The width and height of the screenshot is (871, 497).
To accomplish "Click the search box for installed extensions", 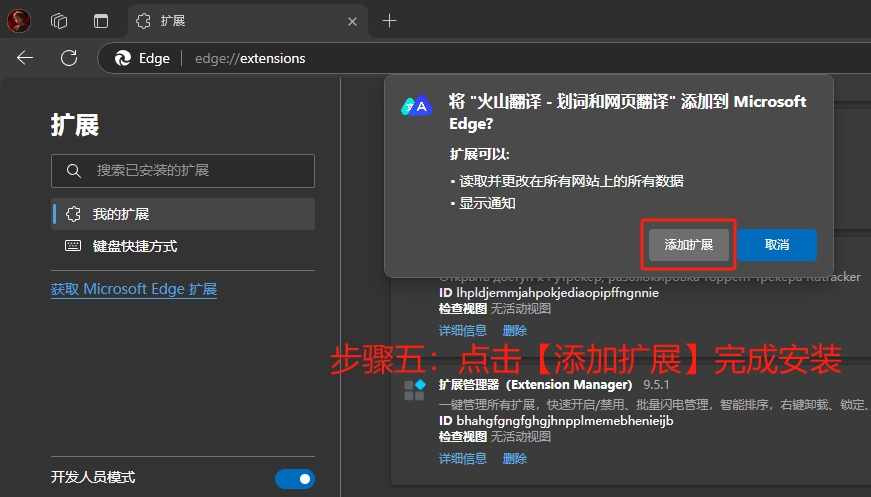I will (183, 170).
